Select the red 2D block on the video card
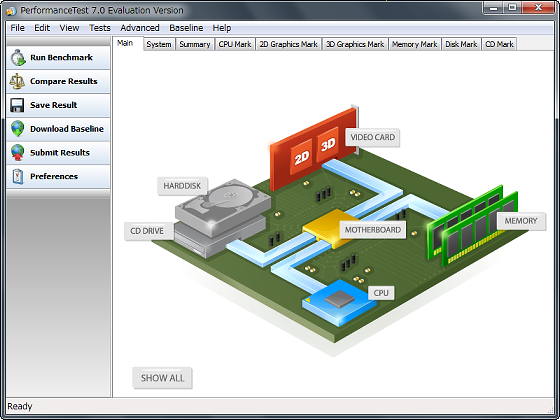 tap(301, 157)
